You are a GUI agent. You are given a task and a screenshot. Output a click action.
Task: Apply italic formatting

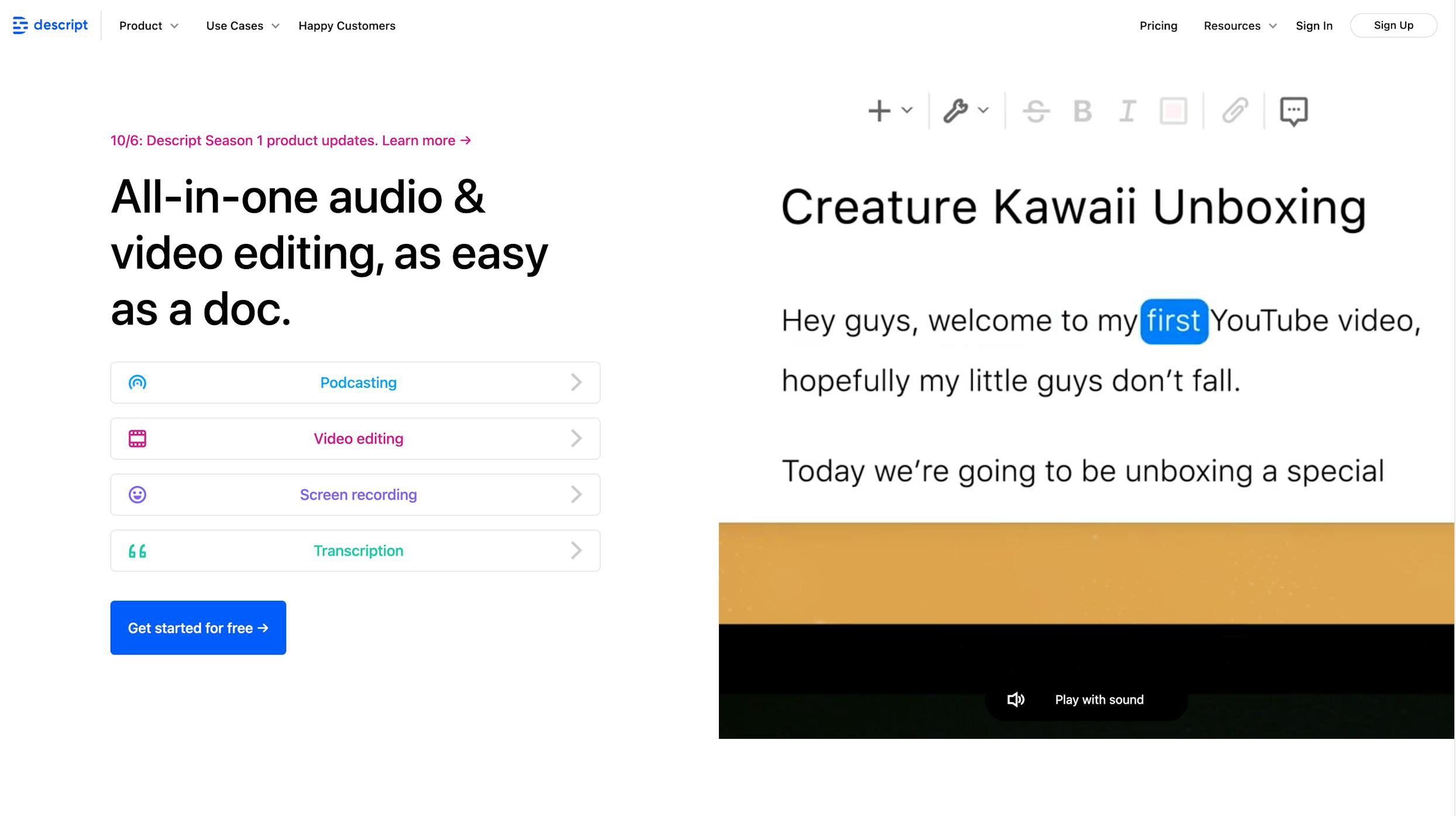tap(1127, 111)
